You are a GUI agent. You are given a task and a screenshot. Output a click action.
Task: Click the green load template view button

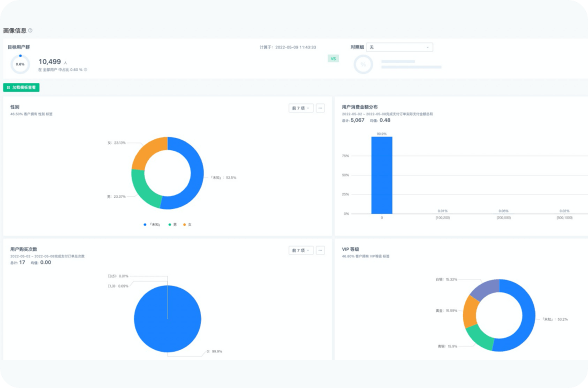point(21,87)
